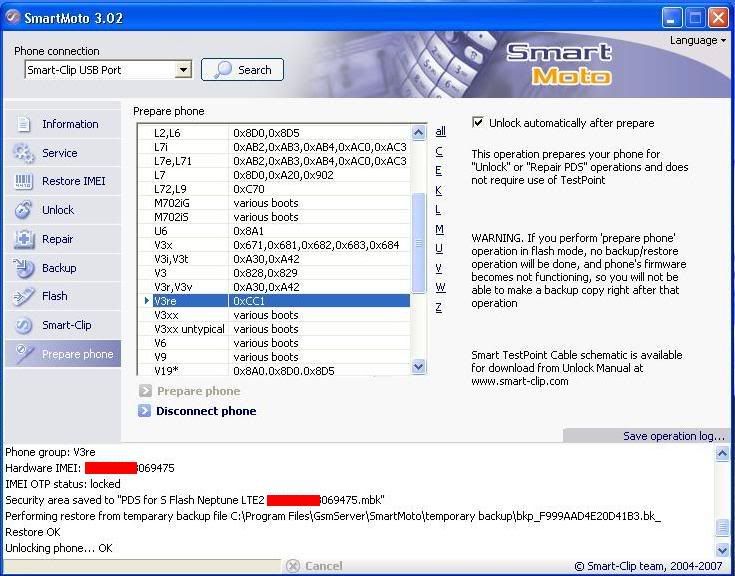Viewport: 735px width, 576px height.
Task: Filter phone list by 'all'
Action: [x=440, y=131]
